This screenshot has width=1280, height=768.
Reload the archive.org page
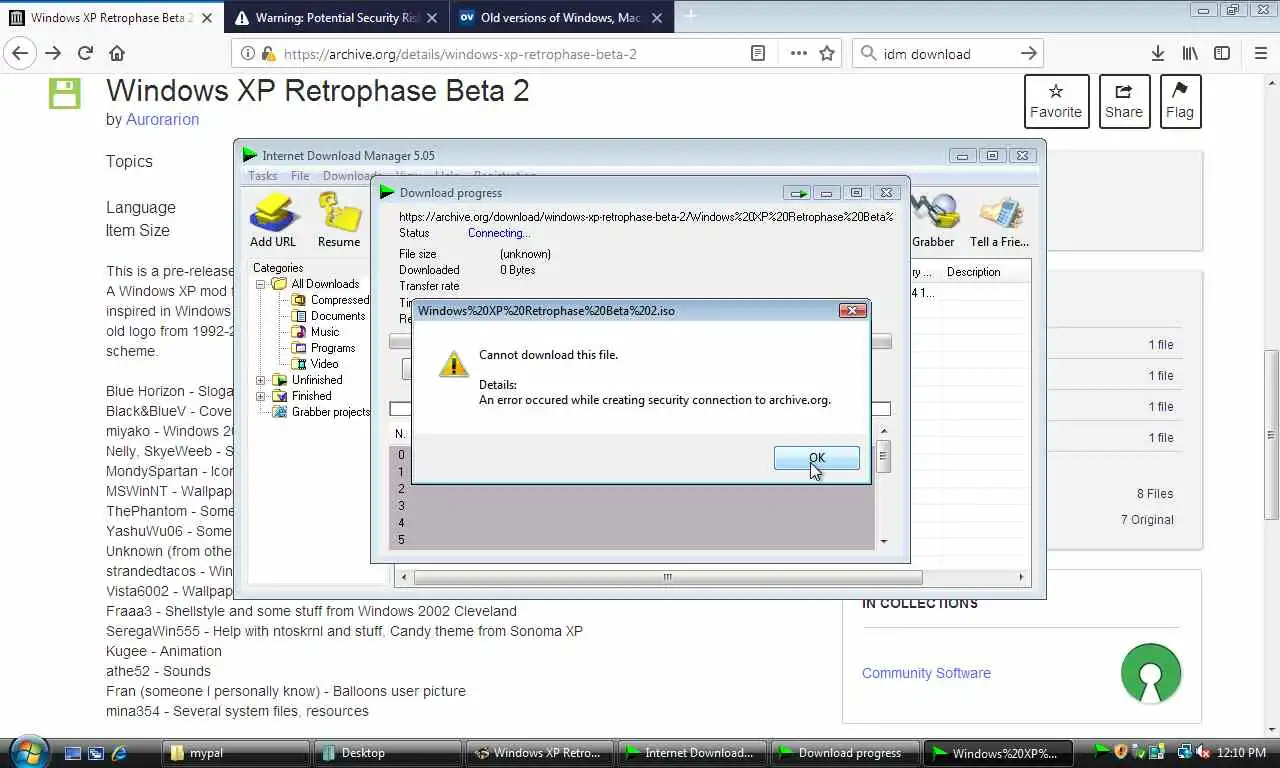(85, 54)
